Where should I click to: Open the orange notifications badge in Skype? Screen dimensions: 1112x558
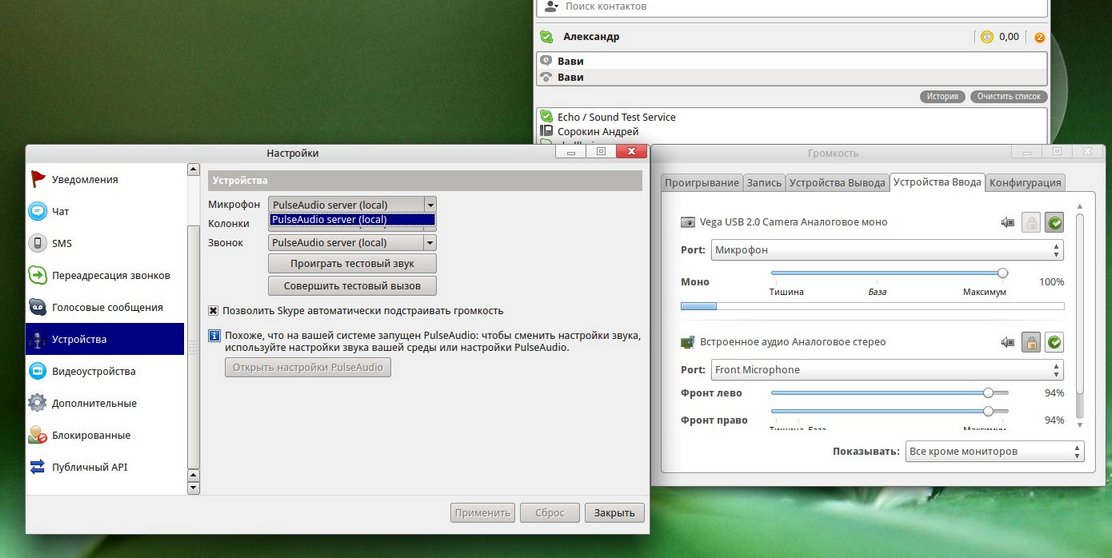(1040, 38)
